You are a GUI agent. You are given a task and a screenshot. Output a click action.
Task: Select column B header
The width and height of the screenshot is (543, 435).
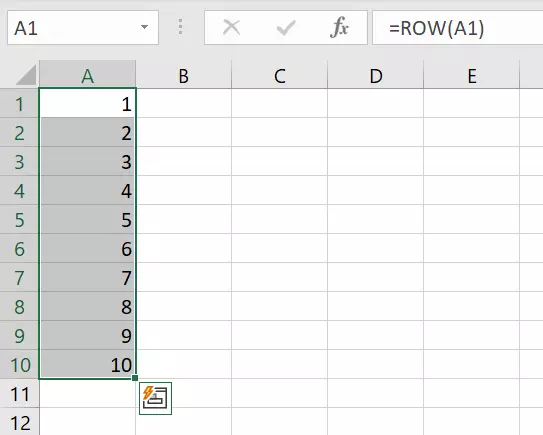184,75
